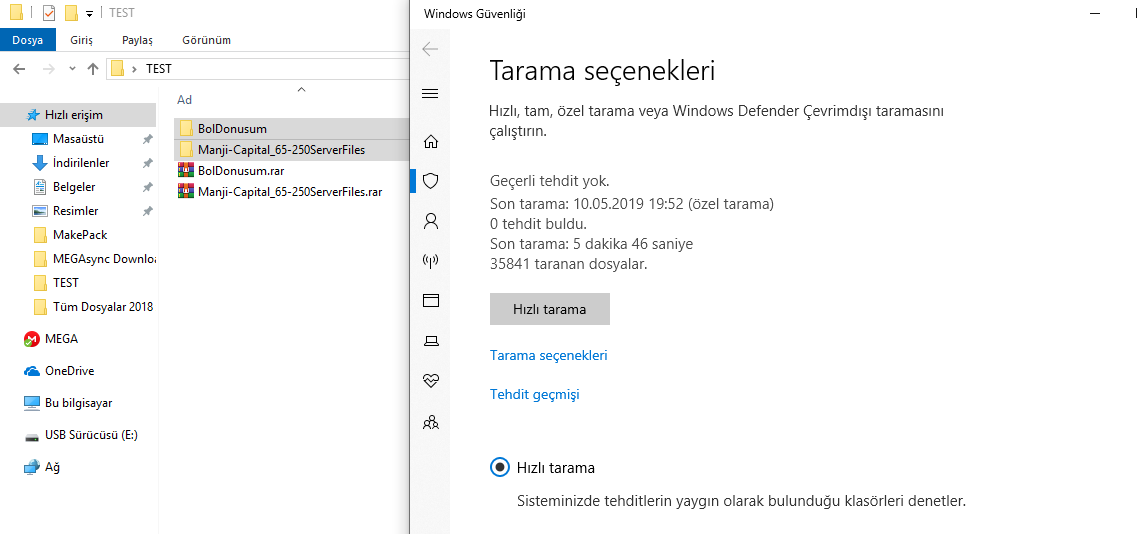
Task: Click the İndirilenler download arrow icon
Action: click(40, 163)
